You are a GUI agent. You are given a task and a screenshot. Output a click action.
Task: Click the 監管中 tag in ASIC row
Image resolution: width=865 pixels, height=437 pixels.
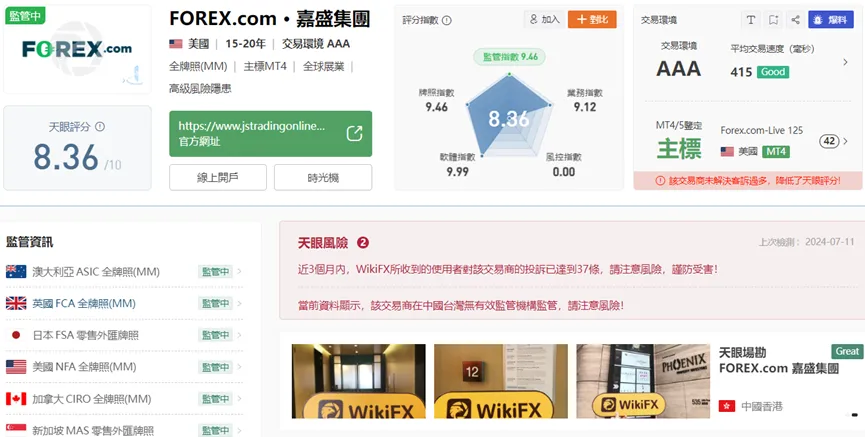[x=215, y=271]
